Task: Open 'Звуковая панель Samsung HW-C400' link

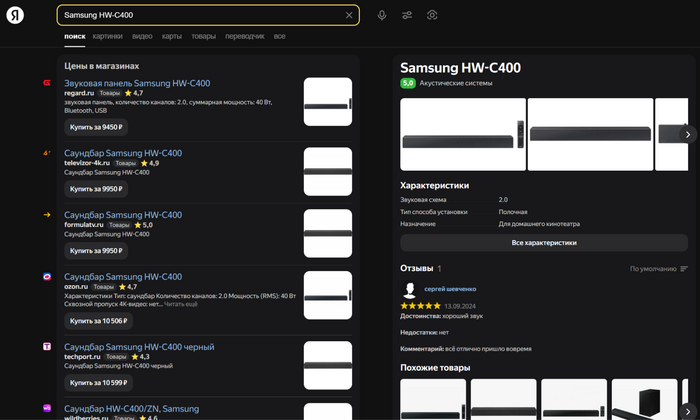Action: 137,83
